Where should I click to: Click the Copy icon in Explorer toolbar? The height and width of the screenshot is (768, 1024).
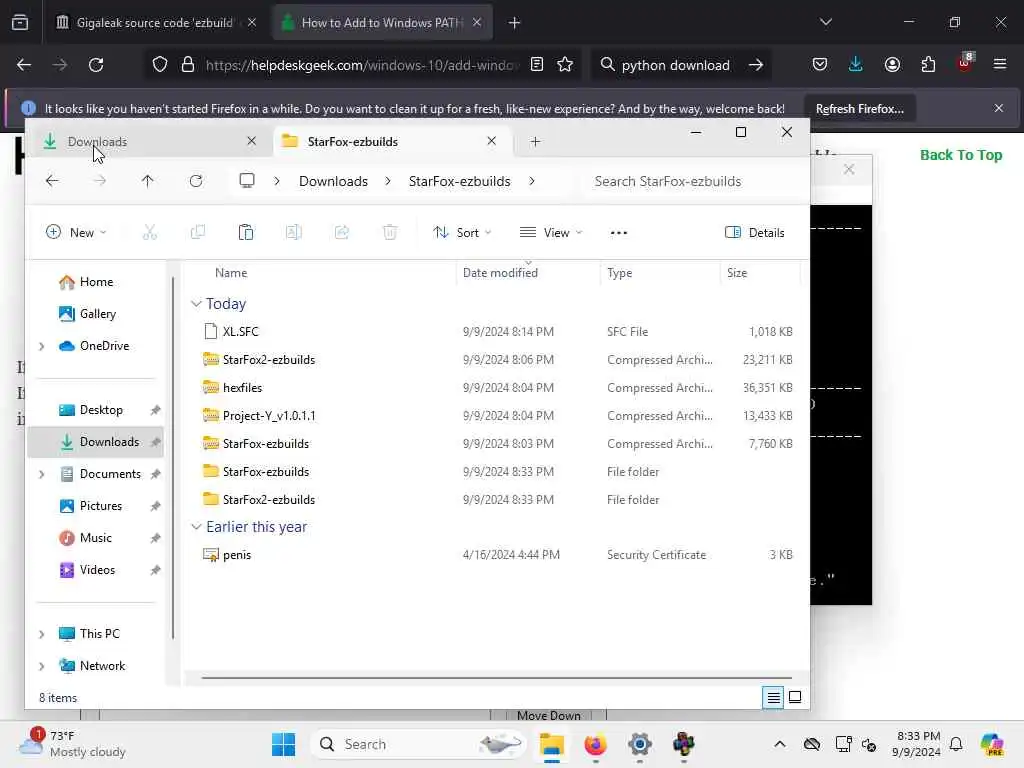pos(198,232)
